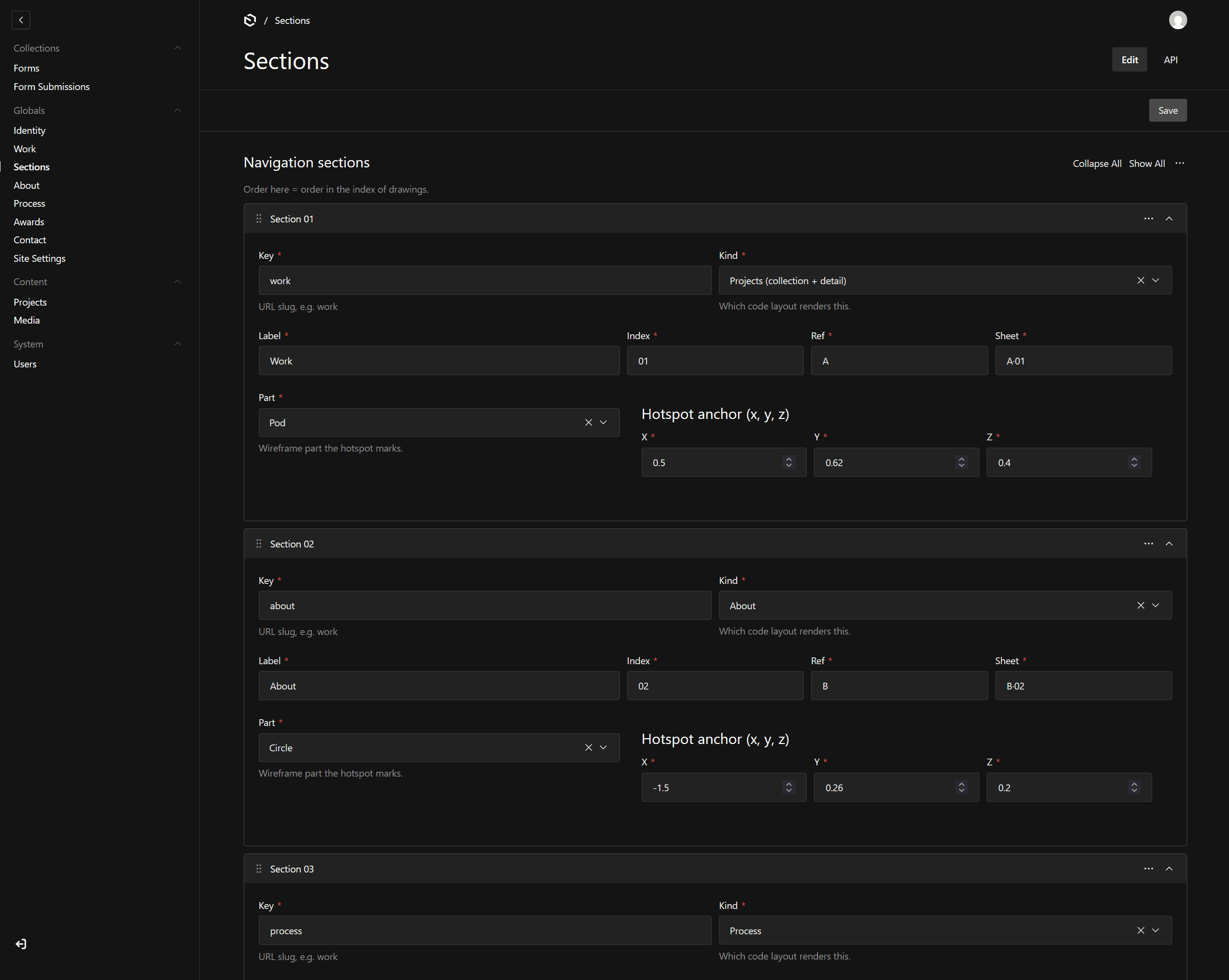Image resolution: width=1229 pixels, height=980 pixels.
Task: Open Media collection
Action: click(x=27, y=320)
